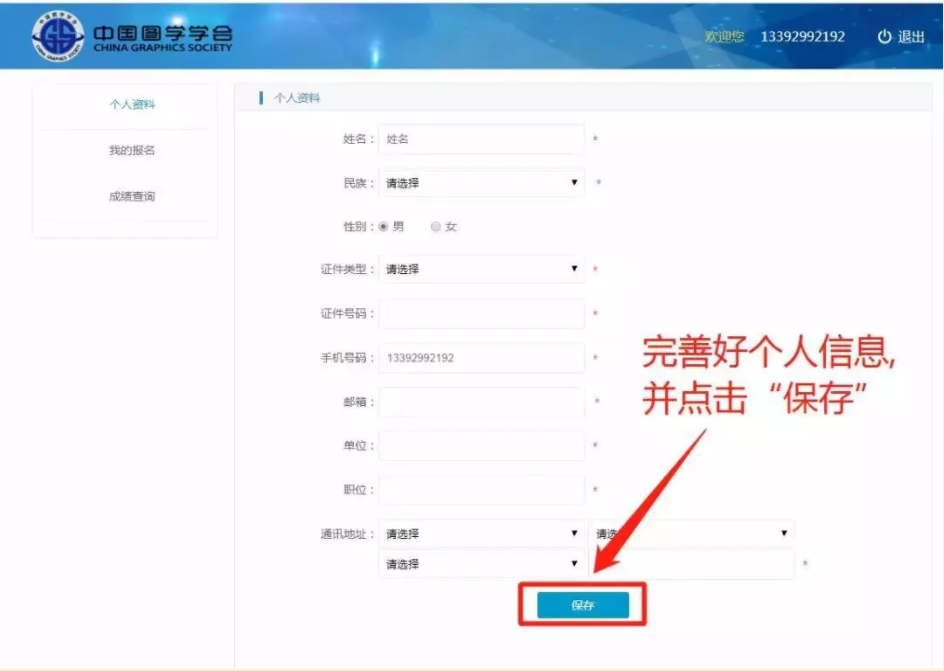The image size is (944, 671).
Task: Expand the third 通讯地址 dropdown in lower row
Action: click(x=481, y=564)
